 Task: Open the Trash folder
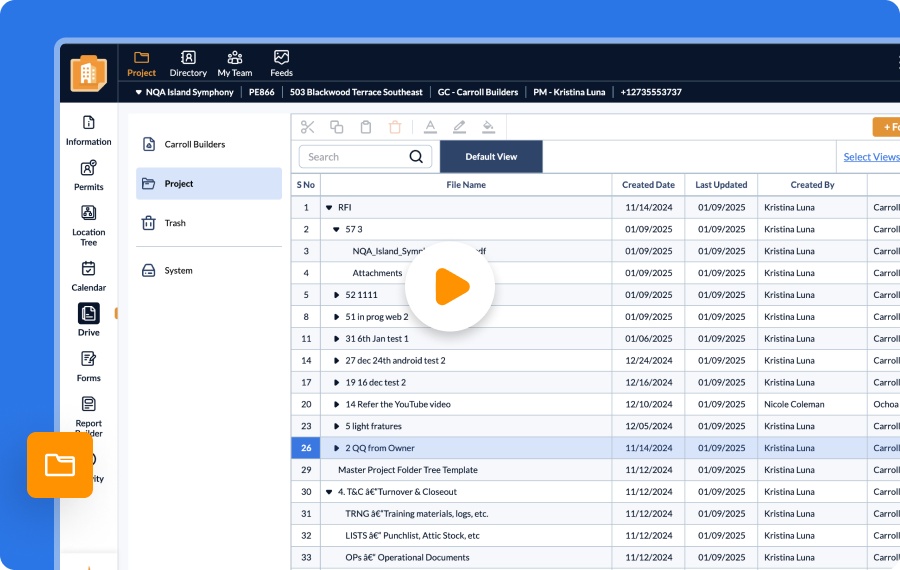click(x=209, y=223)
